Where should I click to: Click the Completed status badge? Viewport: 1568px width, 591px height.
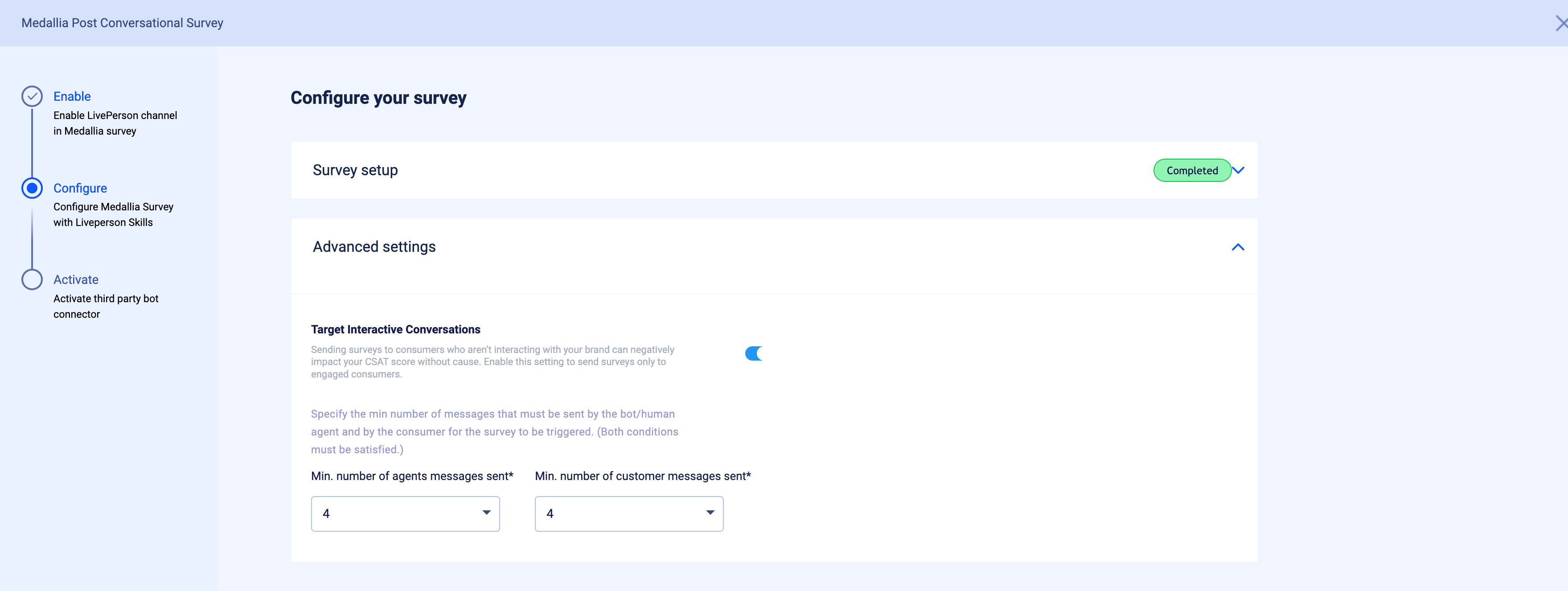[1192, 170]
